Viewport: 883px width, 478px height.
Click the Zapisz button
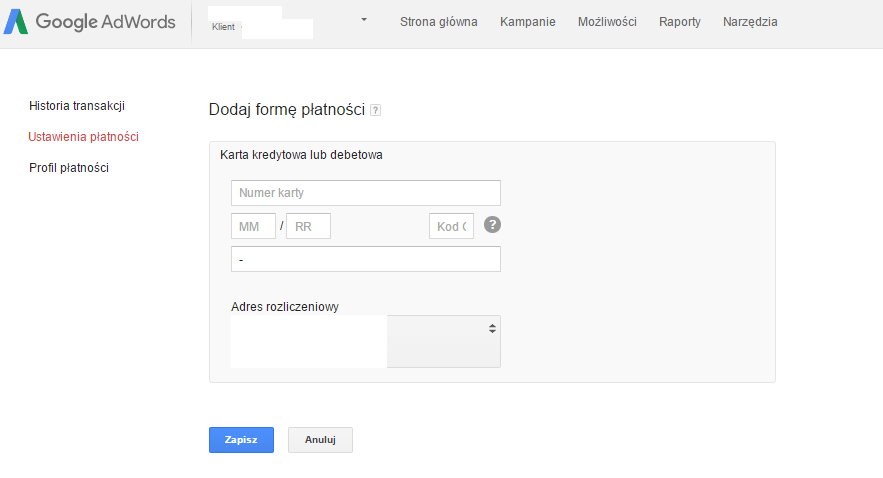pos(241,440)
